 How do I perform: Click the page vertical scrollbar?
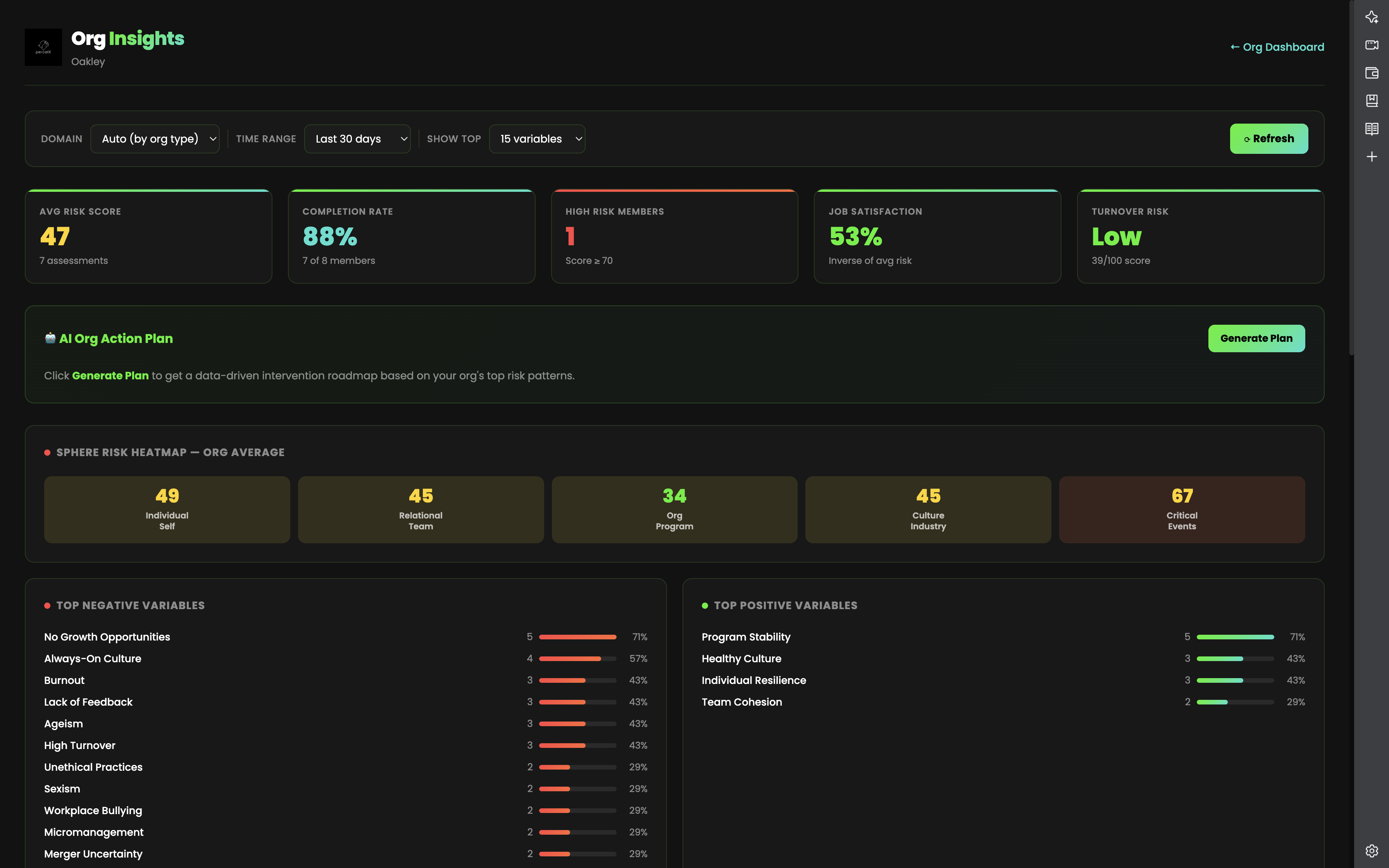[1351, 178]
